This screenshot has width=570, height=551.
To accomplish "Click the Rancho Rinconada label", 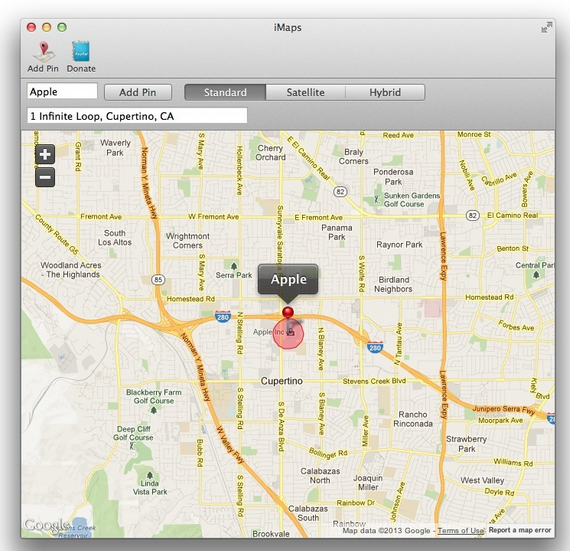I will (413, 419).
